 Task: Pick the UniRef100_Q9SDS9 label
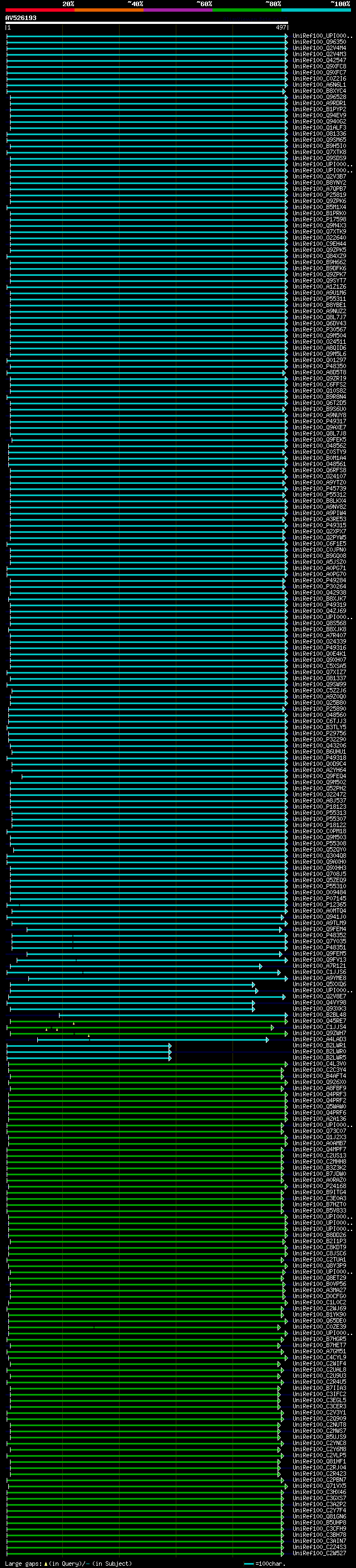click(x=319, y=159)
